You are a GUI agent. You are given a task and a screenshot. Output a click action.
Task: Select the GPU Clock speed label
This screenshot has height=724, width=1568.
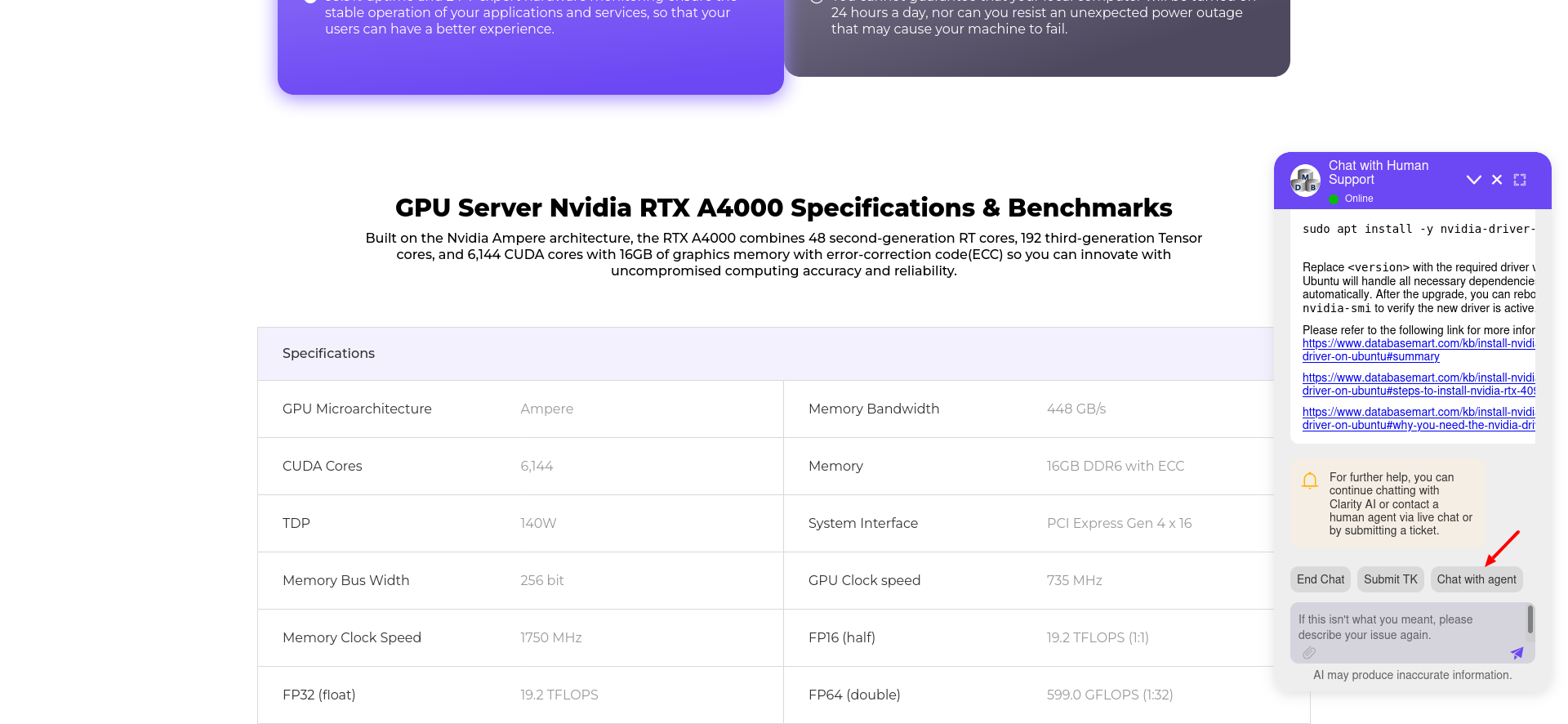pyautogui.click(x=864, y=580)
